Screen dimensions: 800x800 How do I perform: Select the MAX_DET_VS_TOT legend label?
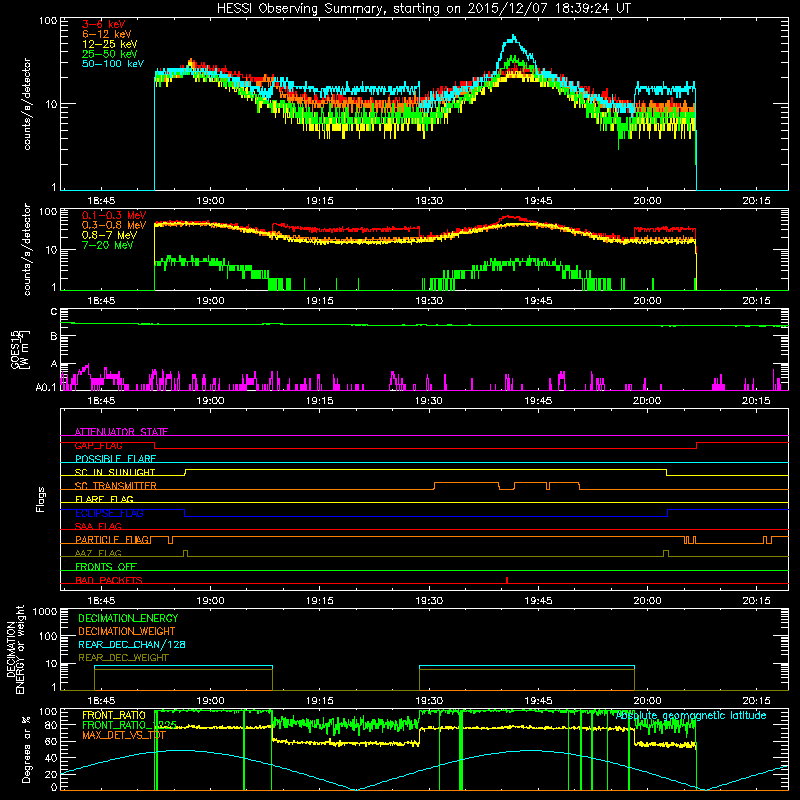(124, 735)
